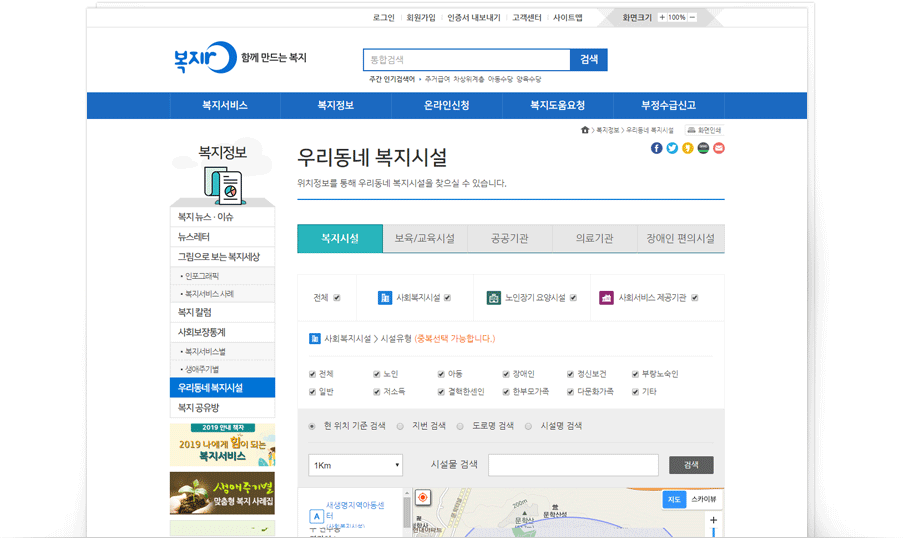Open the 생애주기별 맞춤형 복지 사례집 banner
This screenshot has width=905, height=538.
(x=222, y=493)
